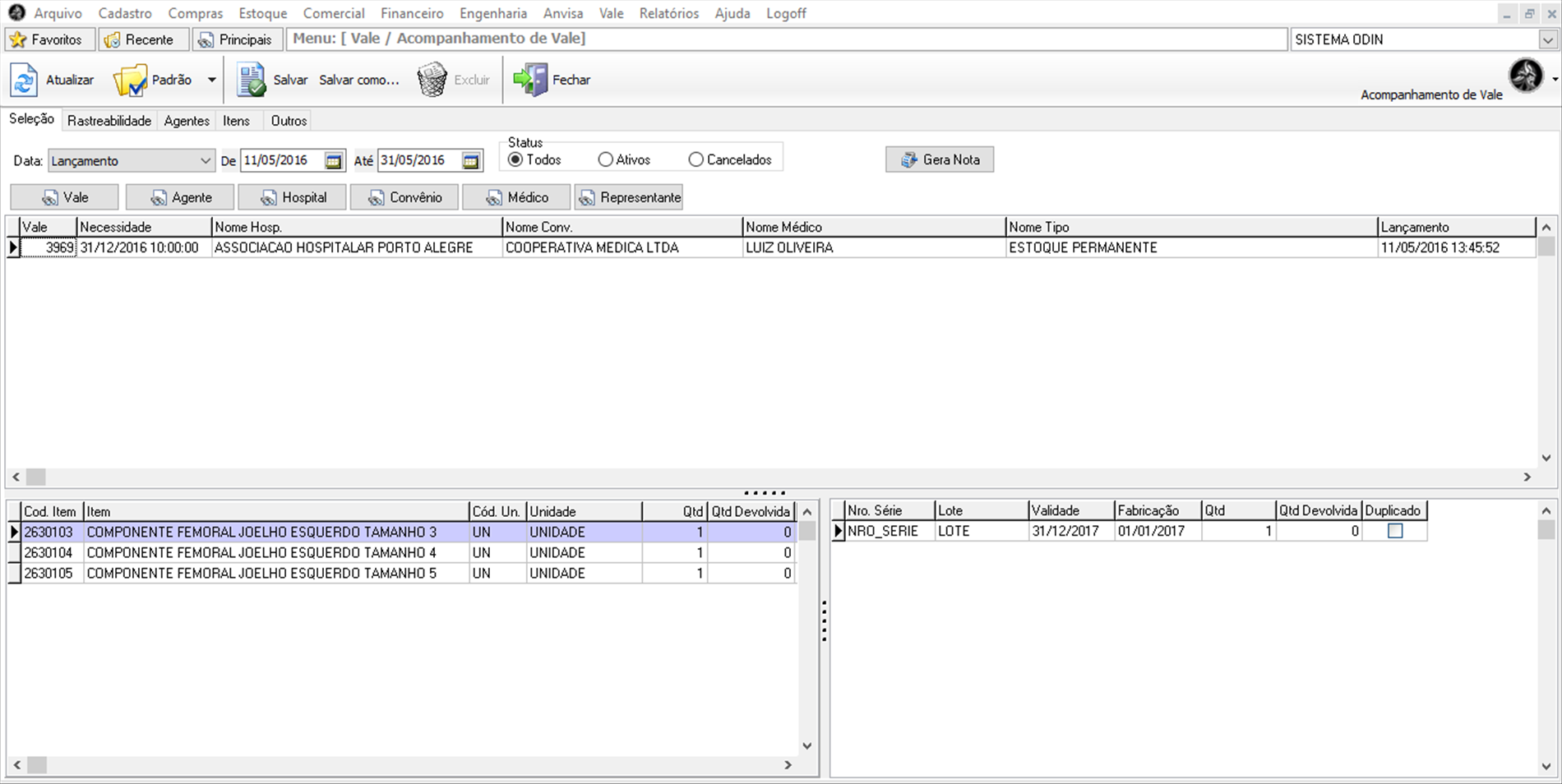Screen dimensions: 1562x784
Task: Open the SISTEMA ODIN dropdown
Action: click(x=1547, y=39)
